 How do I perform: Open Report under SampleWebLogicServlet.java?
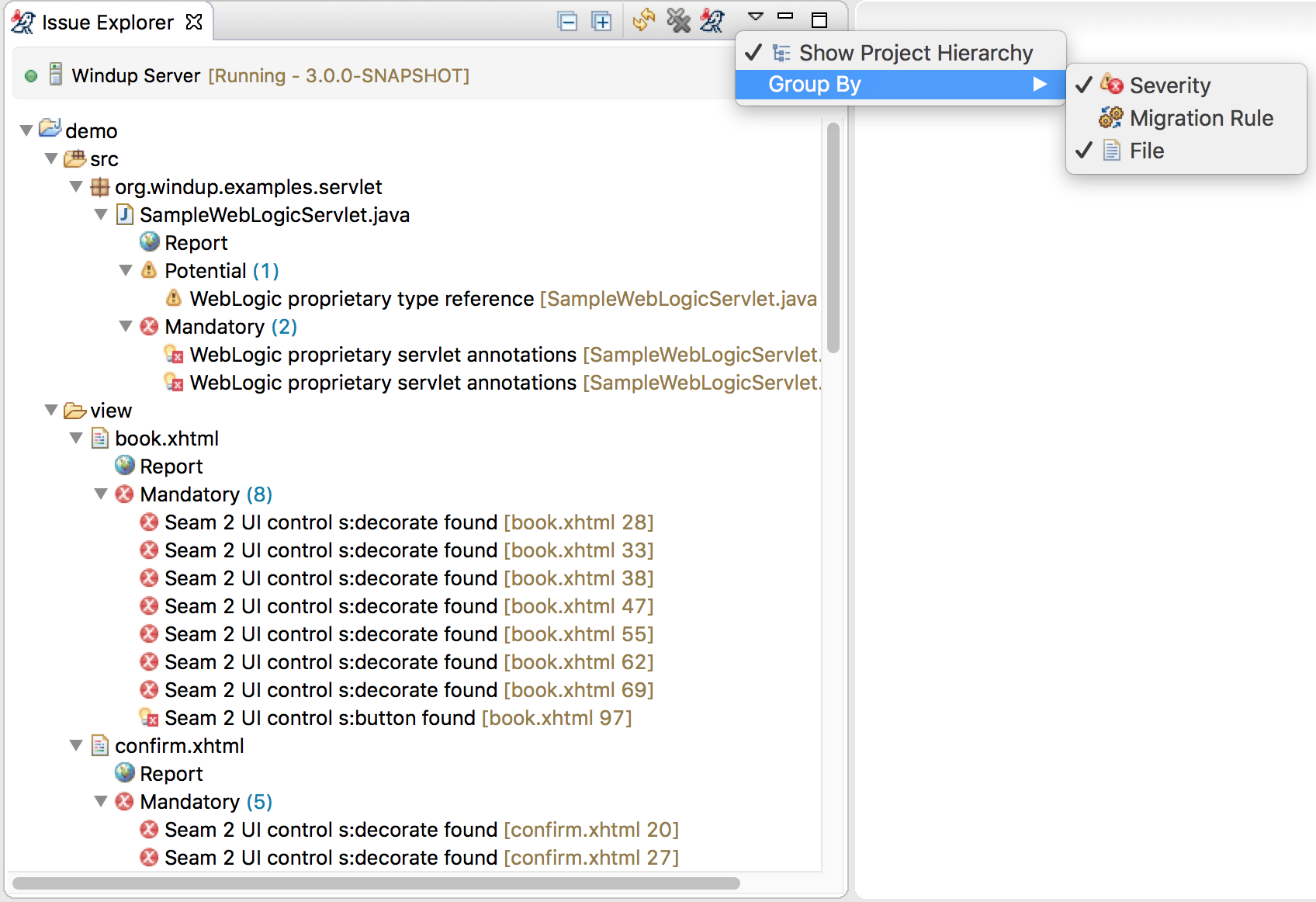pos(196,243)
